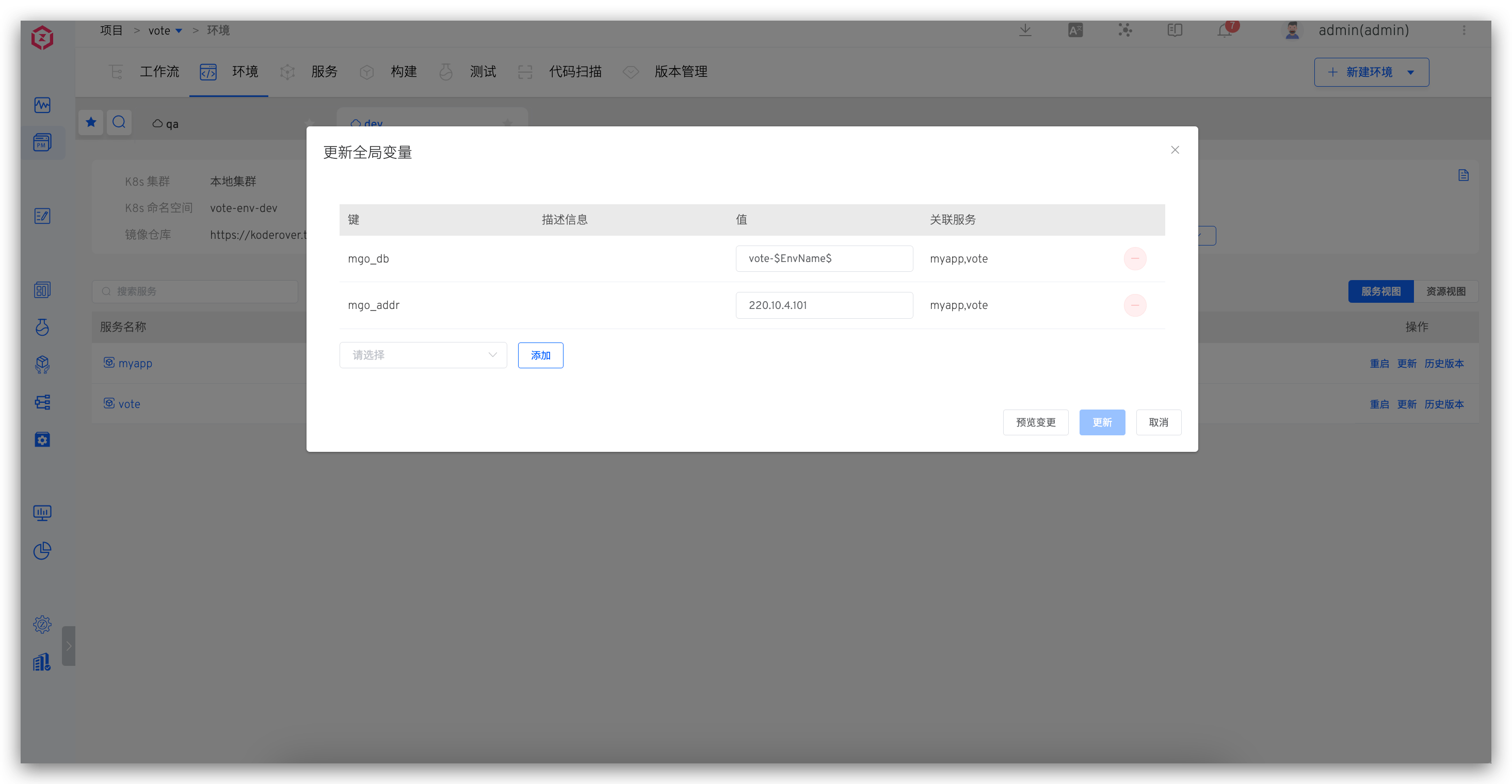Switch to the 构建 tab
The height and width of the screenshot is (784, 1512).
pos(388,72)
